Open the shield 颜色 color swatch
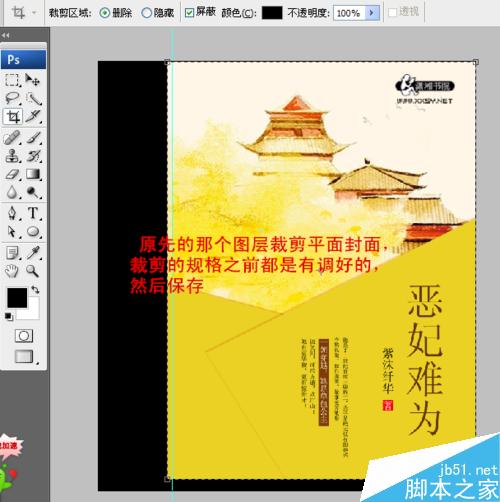Viewport: 500px width, 502px height. [x=272, y=13]
